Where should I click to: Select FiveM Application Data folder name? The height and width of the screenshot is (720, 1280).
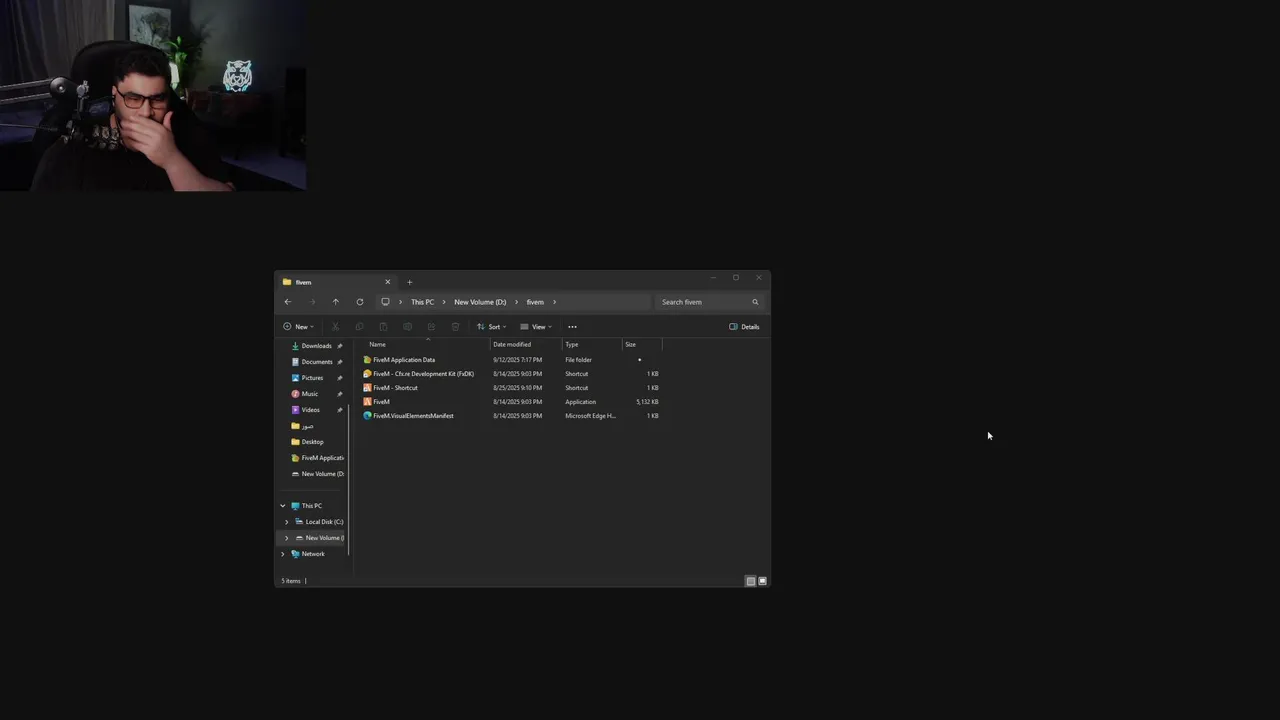point(404,360)
